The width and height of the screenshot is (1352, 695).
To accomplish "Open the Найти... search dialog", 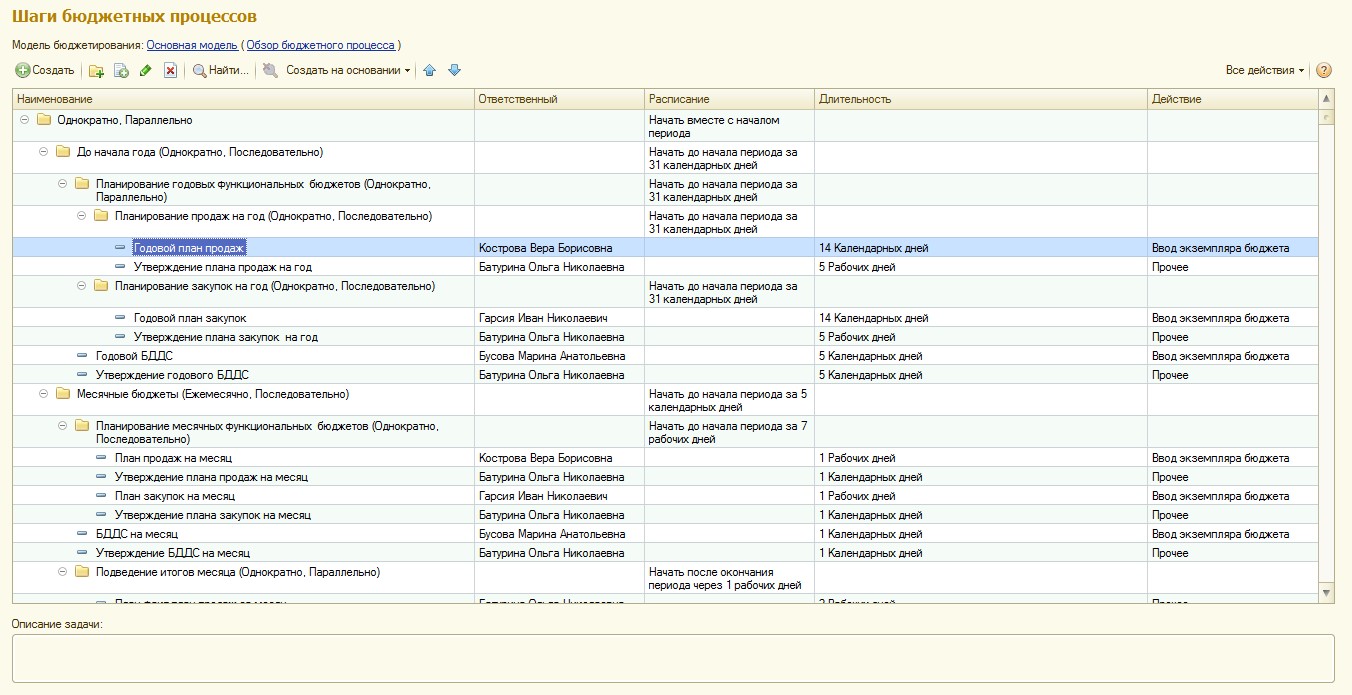I will (x=220, y=71).
